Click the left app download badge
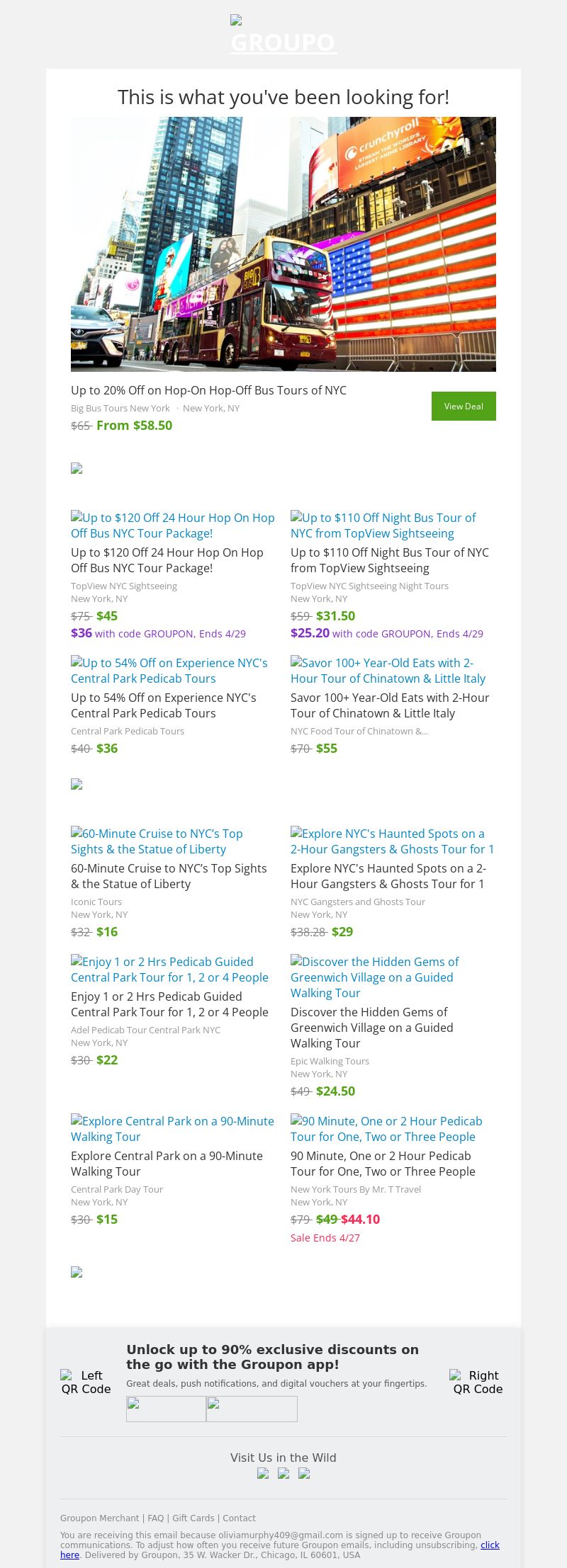 166,1409
